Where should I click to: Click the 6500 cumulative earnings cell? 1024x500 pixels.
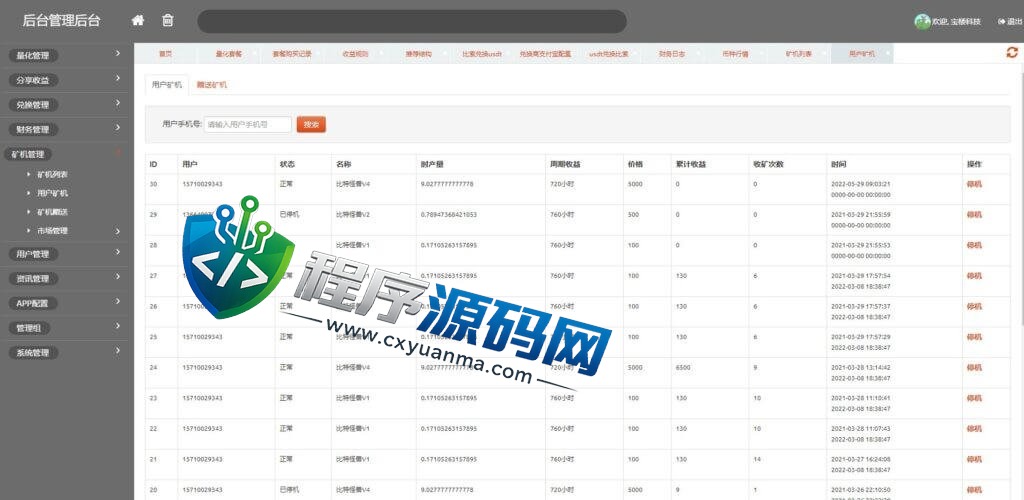683,367
